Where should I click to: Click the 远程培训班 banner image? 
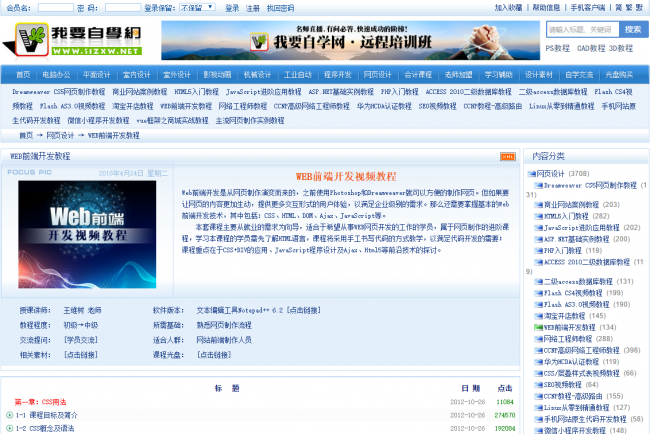[x=350, y=40]
